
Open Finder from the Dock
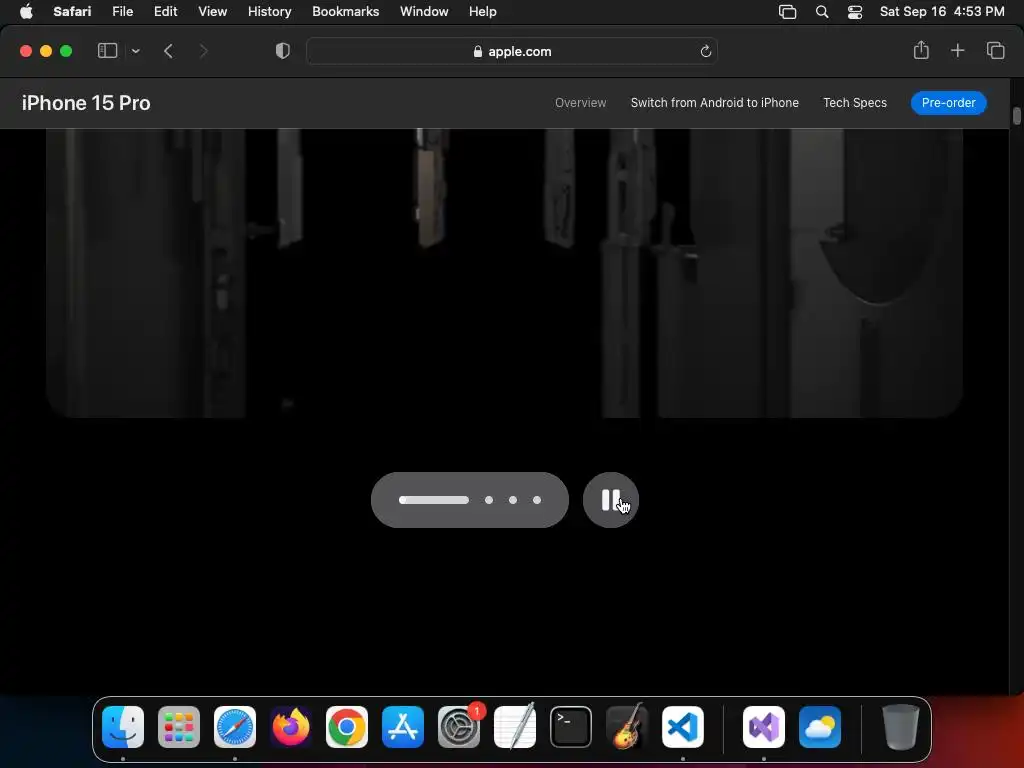pyautogui.click(x=123, y=727)
